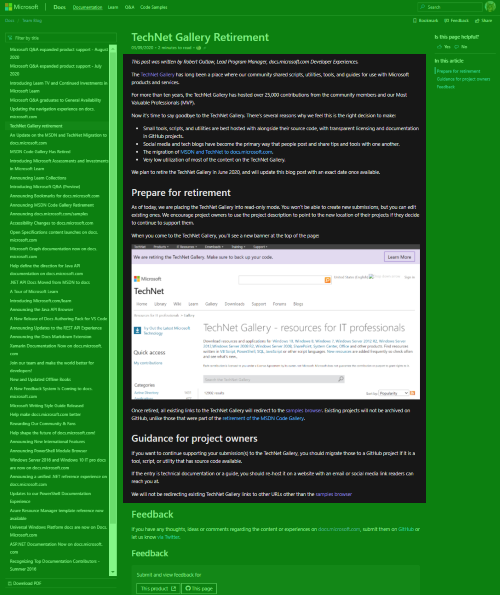
Task: Click the scroll down arrow in sidebar
Action: 113,572
